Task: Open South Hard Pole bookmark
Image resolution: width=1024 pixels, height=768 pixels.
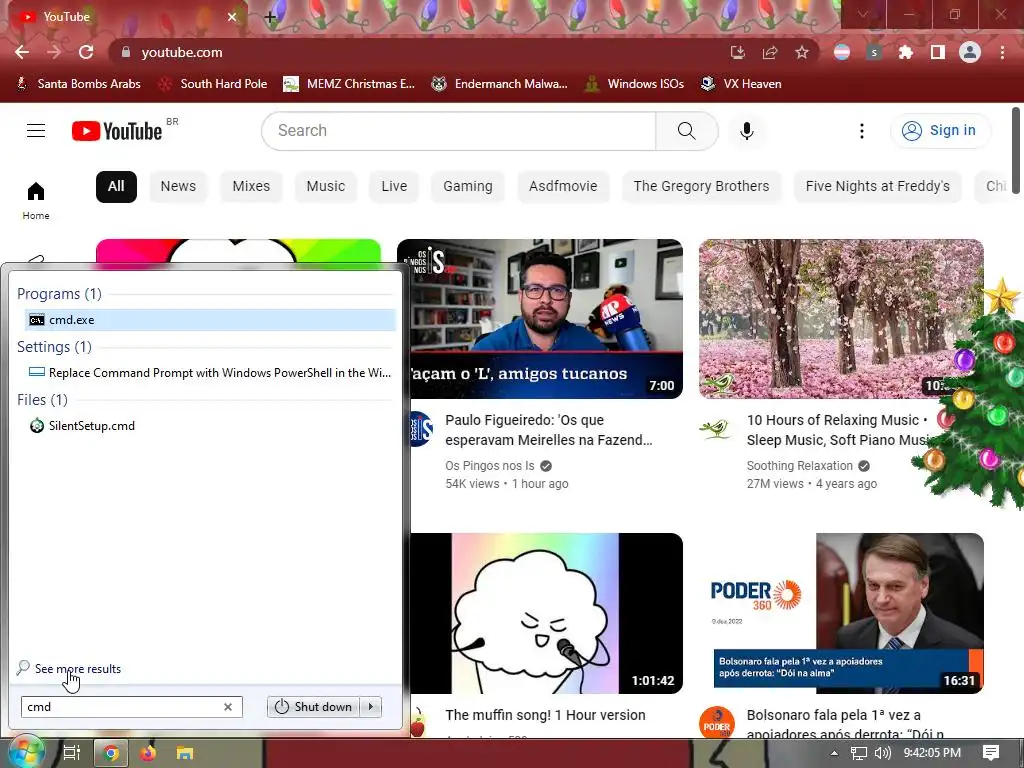Action: (214, 84)
